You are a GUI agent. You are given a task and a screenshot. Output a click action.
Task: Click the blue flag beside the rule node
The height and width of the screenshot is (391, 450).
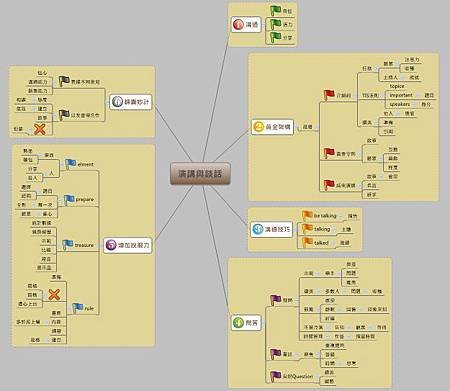point(78,308)
